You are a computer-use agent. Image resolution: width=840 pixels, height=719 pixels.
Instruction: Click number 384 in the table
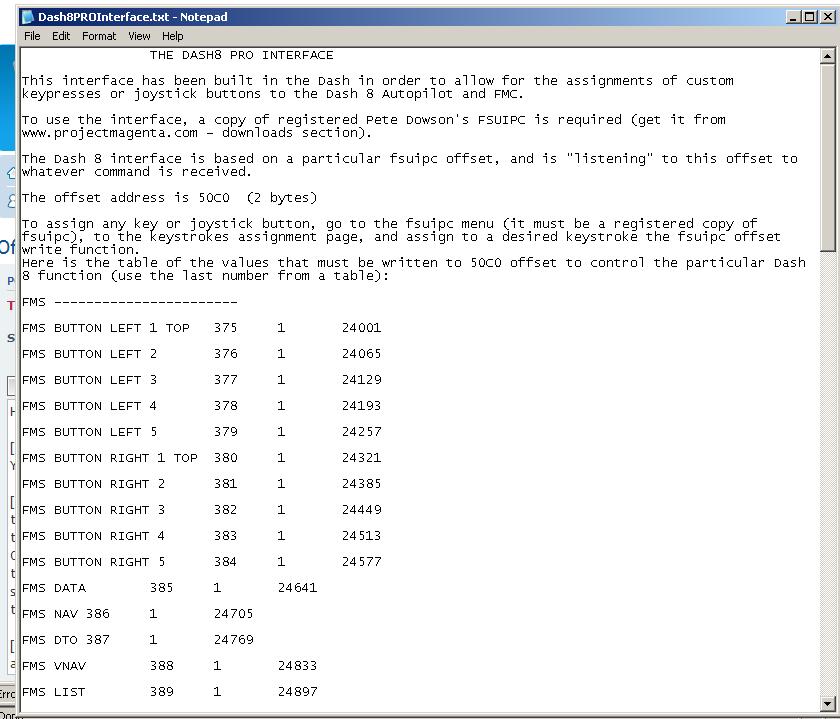tap(226, 561)
